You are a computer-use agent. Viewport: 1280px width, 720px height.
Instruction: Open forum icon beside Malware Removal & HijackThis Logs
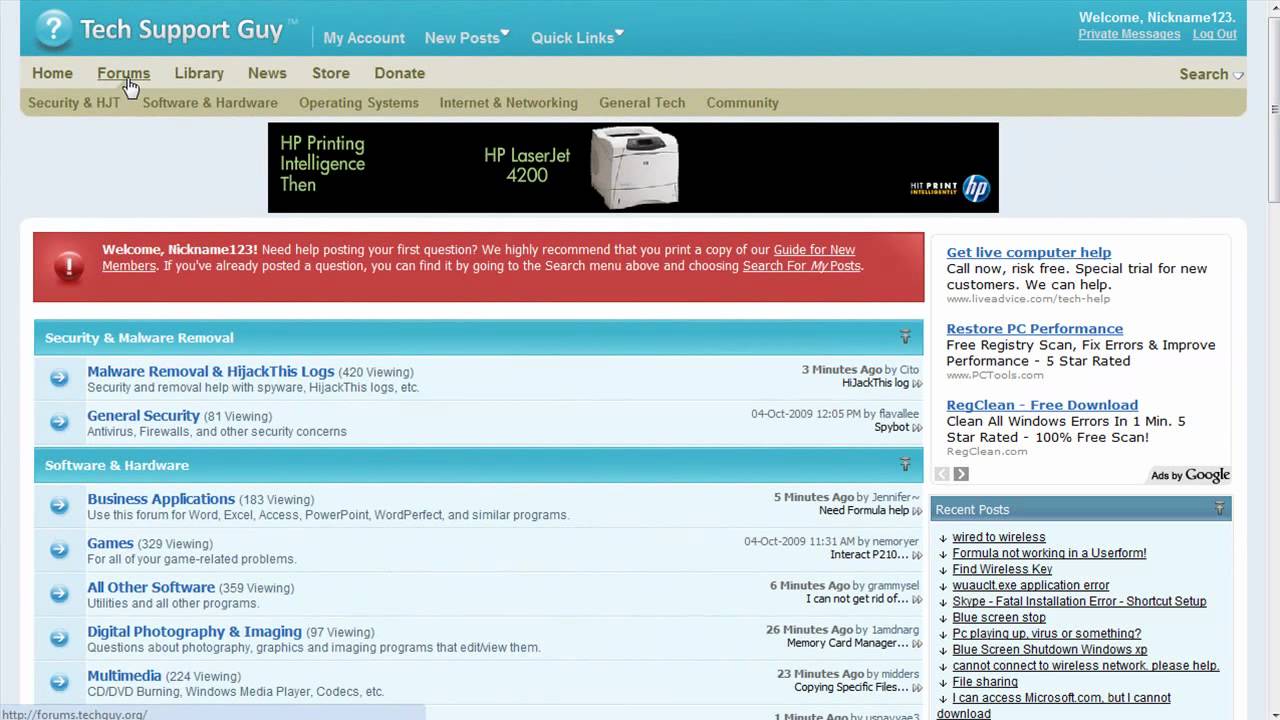pyautogui.click(x=59, y=378)
